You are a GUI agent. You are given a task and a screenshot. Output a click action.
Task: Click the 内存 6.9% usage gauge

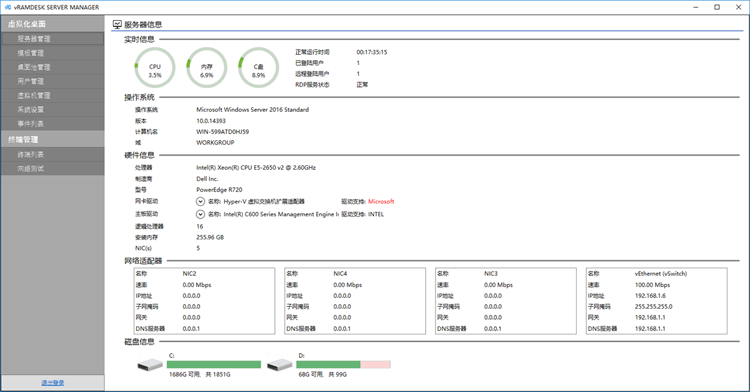tap(206, 67)
